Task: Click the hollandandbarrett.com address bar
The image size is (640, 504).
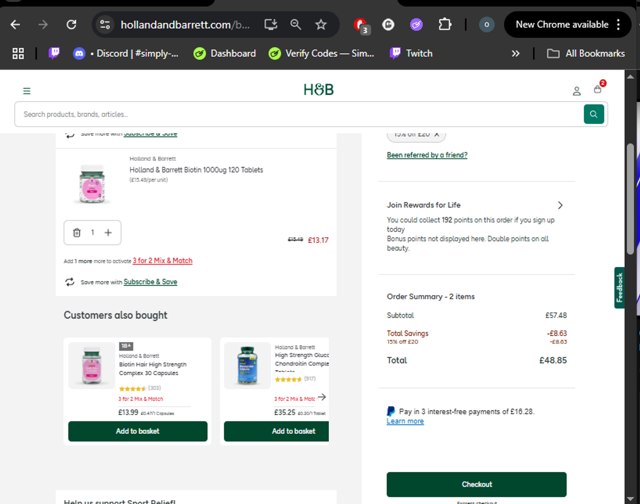Action: click(185, 25)
